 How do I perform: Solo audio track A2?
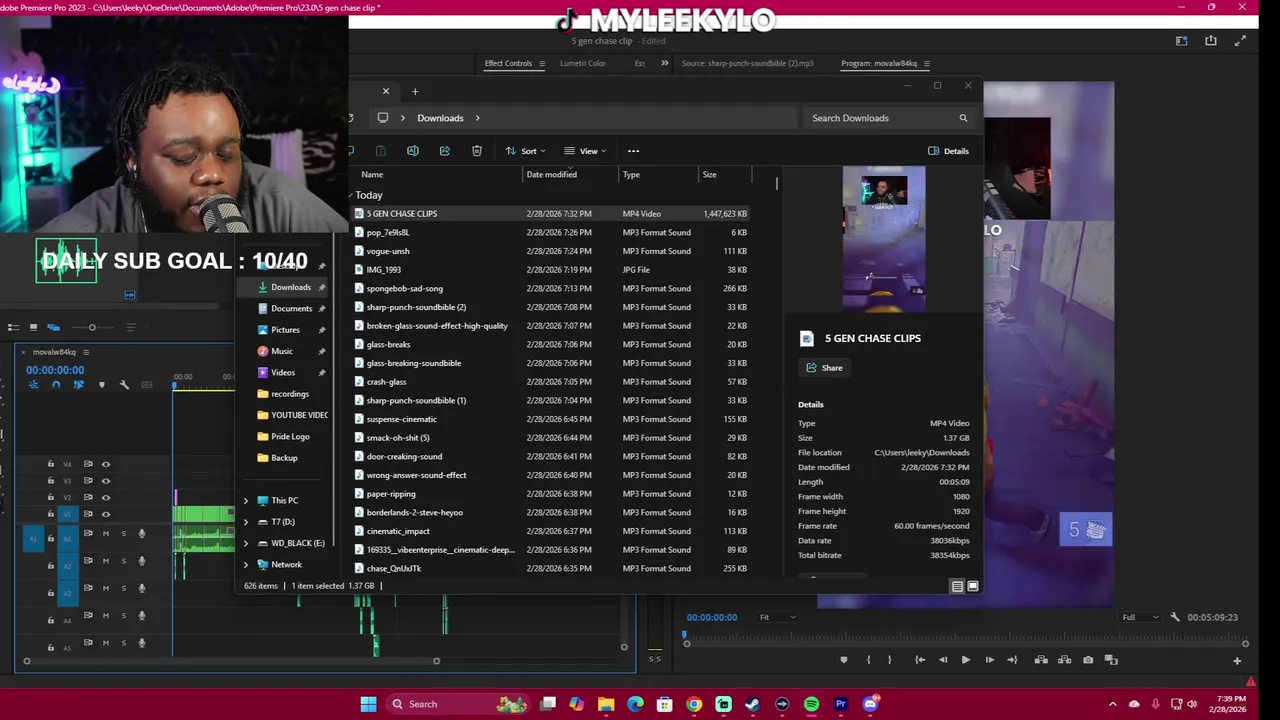coord(123,561)
